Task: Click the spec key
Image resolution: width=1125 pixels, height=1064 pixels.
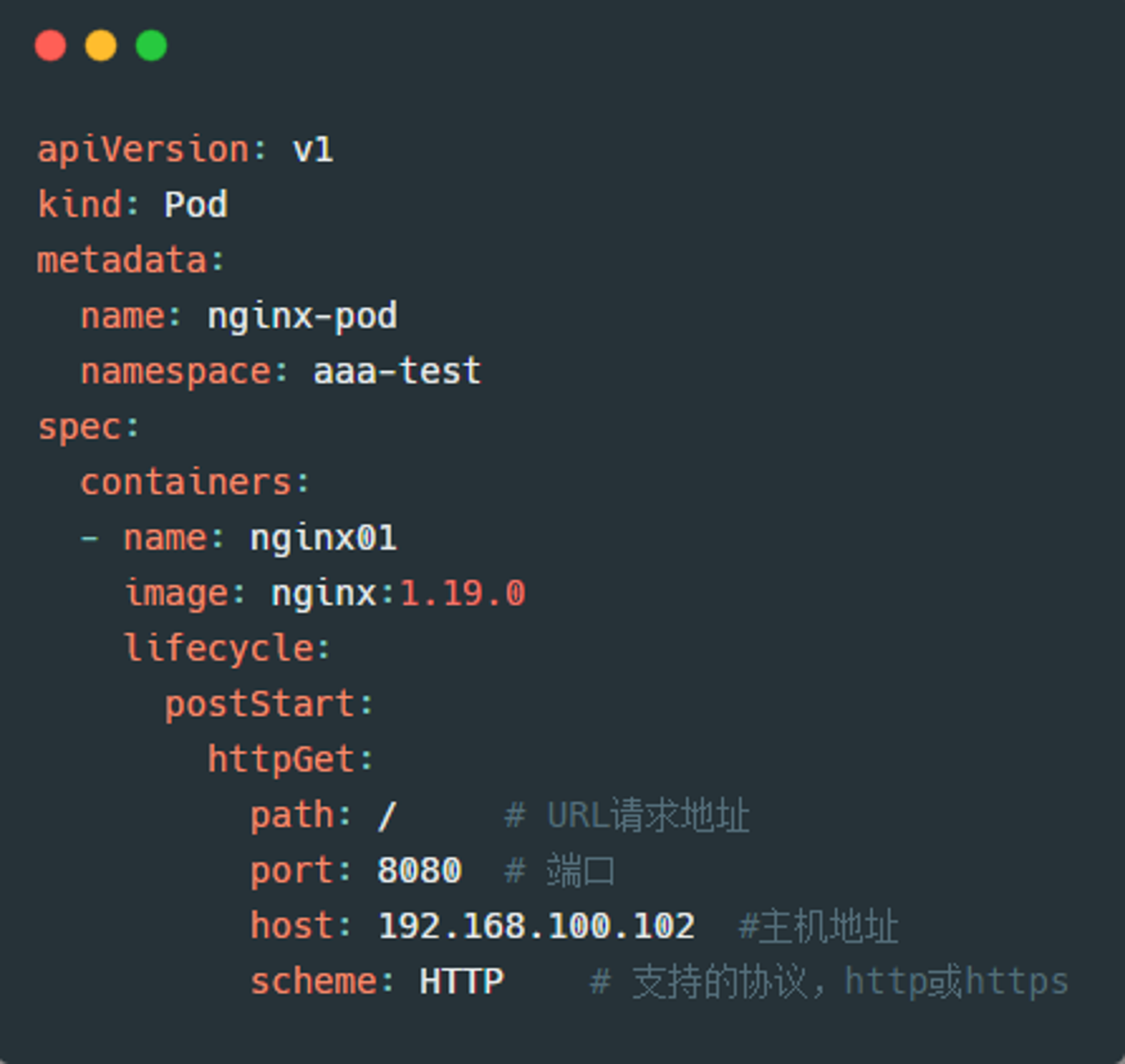Action: coord(79,428)
